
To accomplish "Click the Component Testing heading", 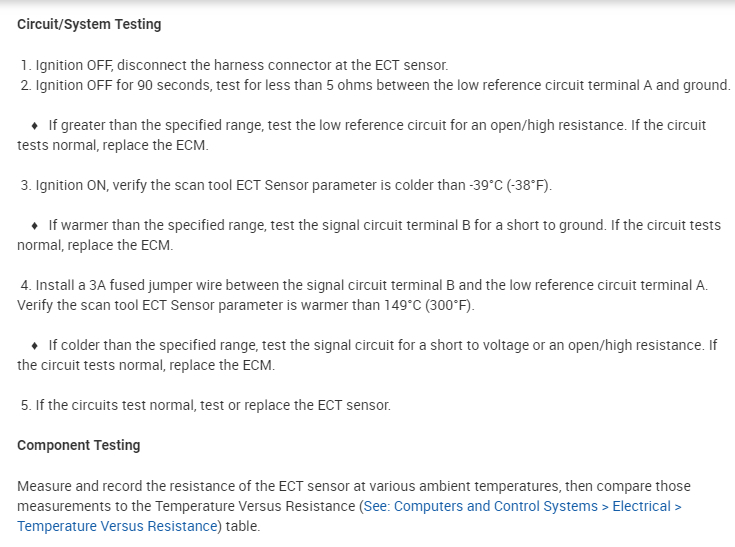I will [x=79, y=445].
